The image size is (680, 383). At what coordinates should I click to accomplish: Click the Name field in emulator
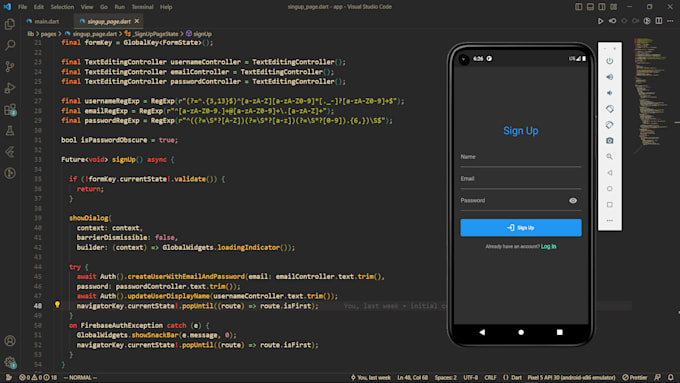[x=520, y=158]
